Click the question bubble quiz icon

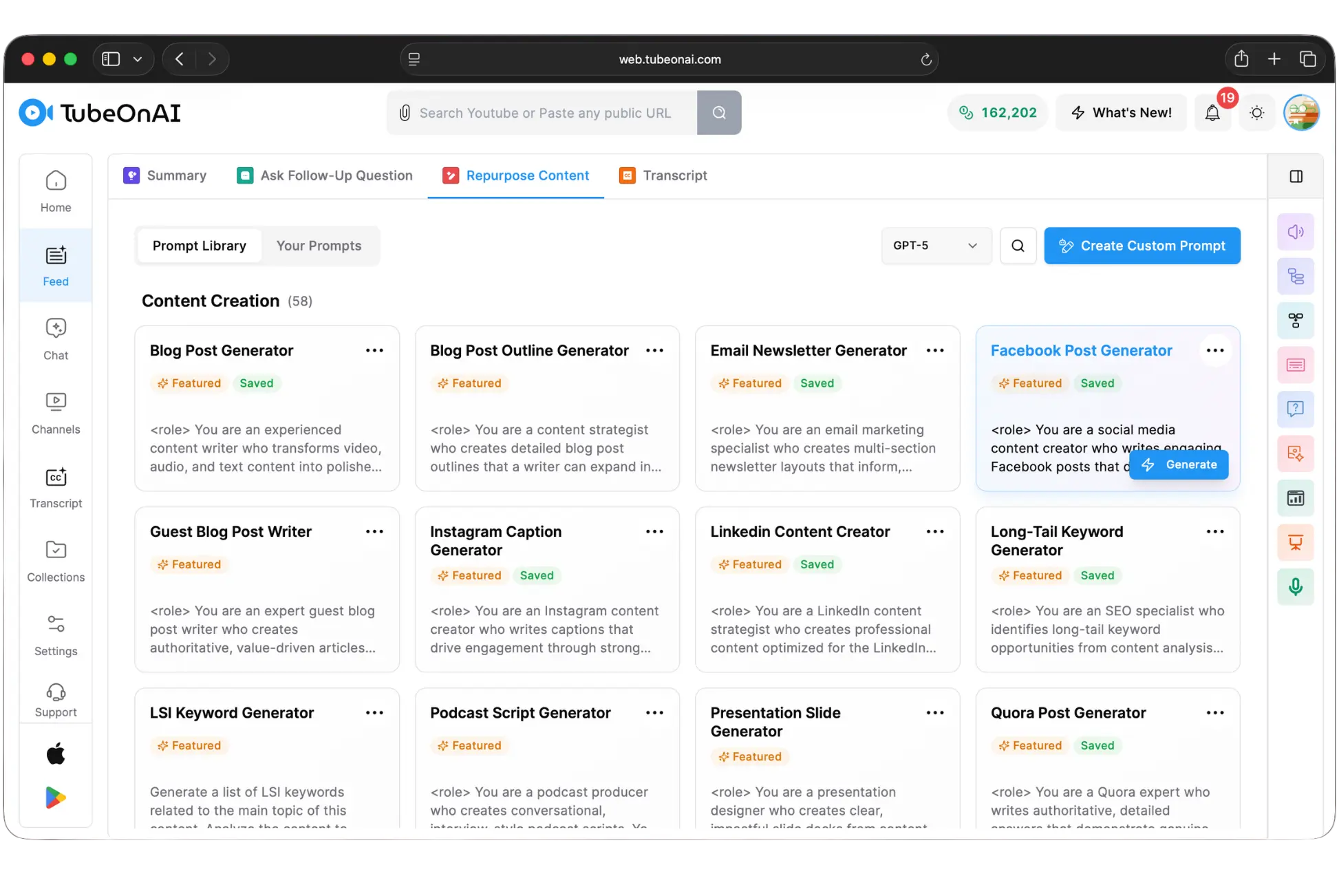[1296, 409]
